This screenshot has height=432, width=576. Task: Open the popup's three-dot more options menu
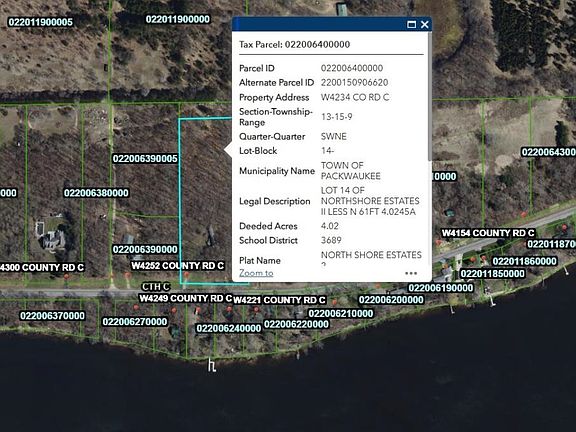tap(411, 273)
